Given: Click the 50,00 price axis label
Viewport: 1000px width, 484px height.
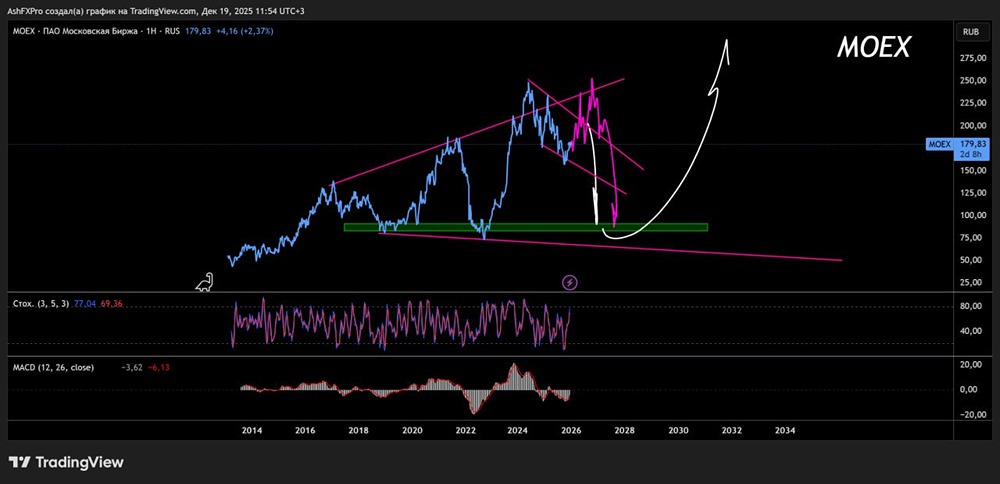Looking at the screenshot, I should [x=971, y=260].
